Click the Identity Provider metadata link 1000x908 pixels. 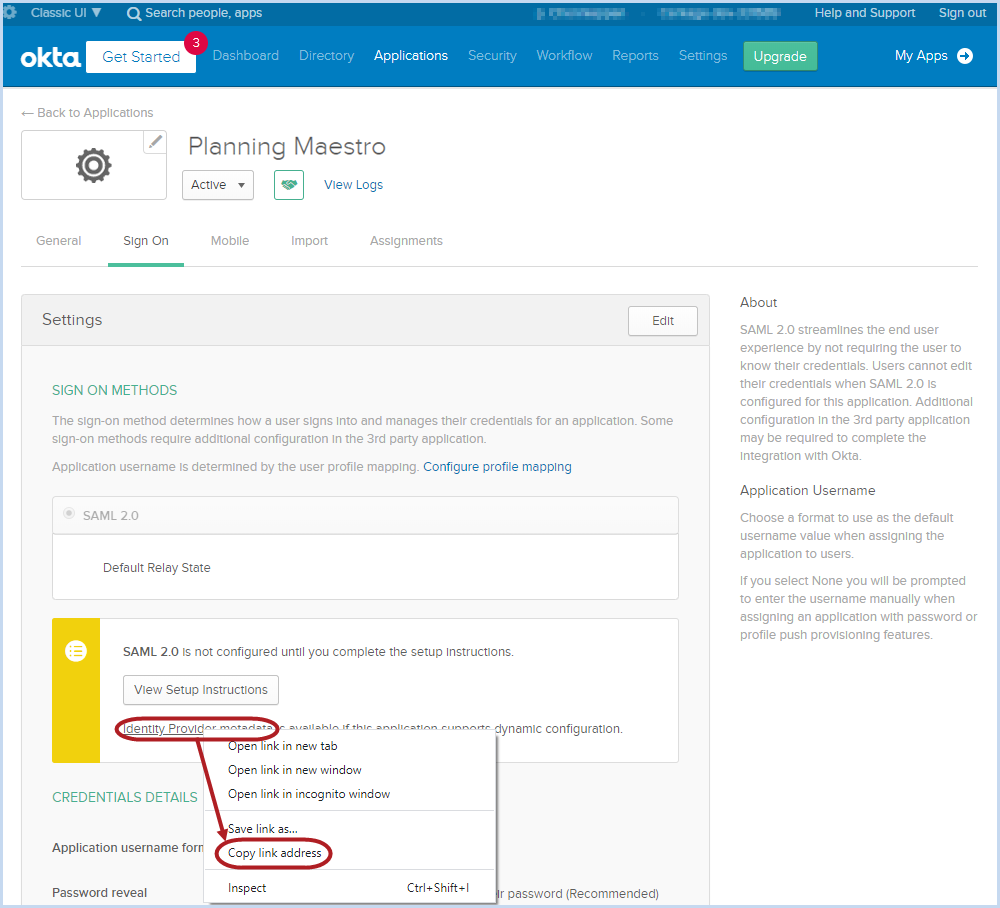point(198,728)
